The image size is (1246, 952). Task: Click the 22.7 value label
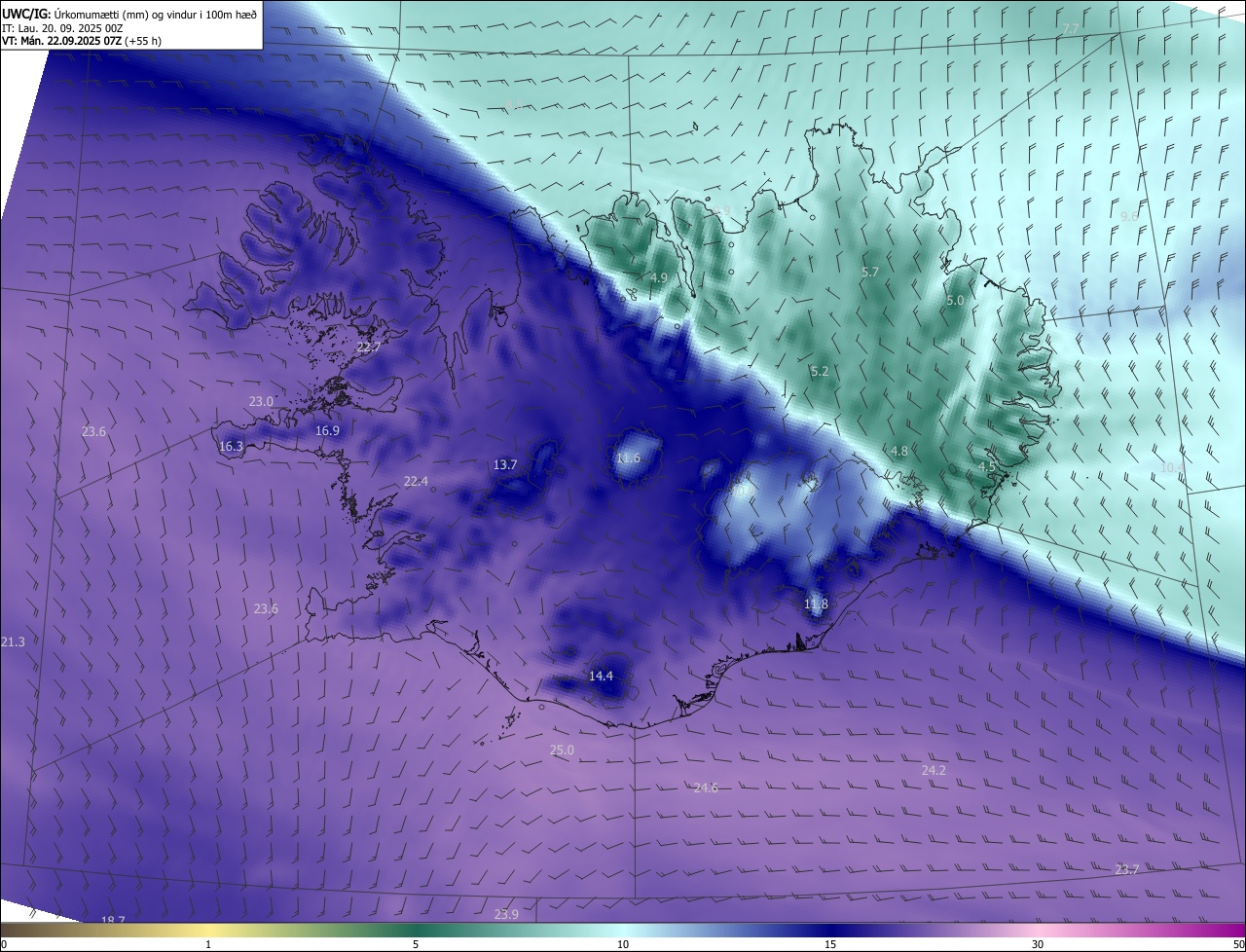click(369, 348)
